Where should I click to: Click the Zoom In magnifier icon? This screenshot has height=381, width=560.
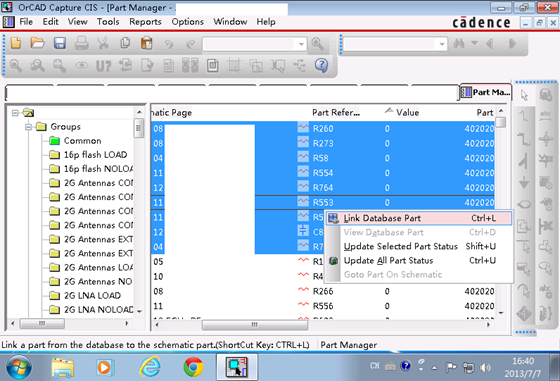15,65
